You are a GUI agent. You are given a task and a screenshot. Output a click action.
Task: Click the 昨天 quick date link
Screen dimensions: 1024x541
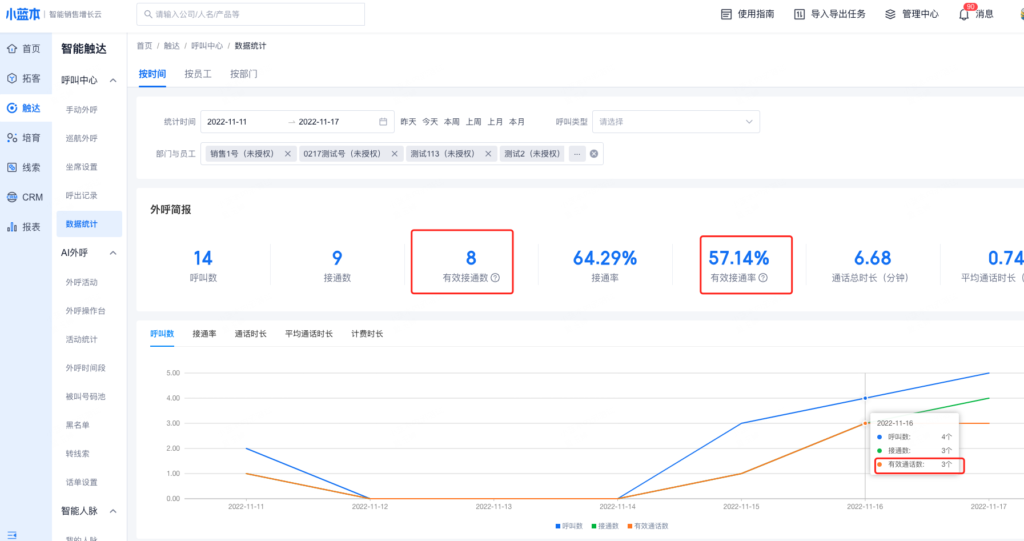tap(408, 122)
